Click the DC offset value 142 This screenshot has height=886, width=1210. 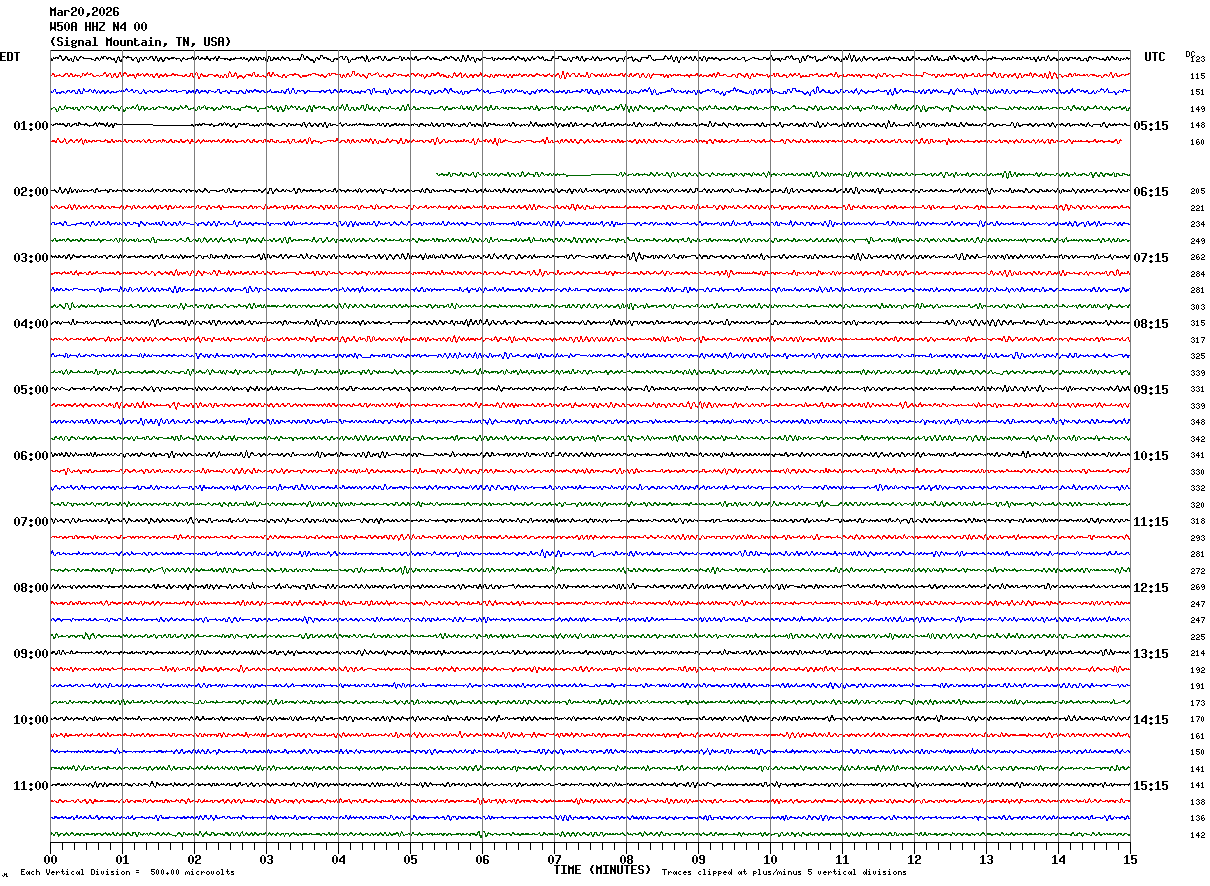point(1197,835)
